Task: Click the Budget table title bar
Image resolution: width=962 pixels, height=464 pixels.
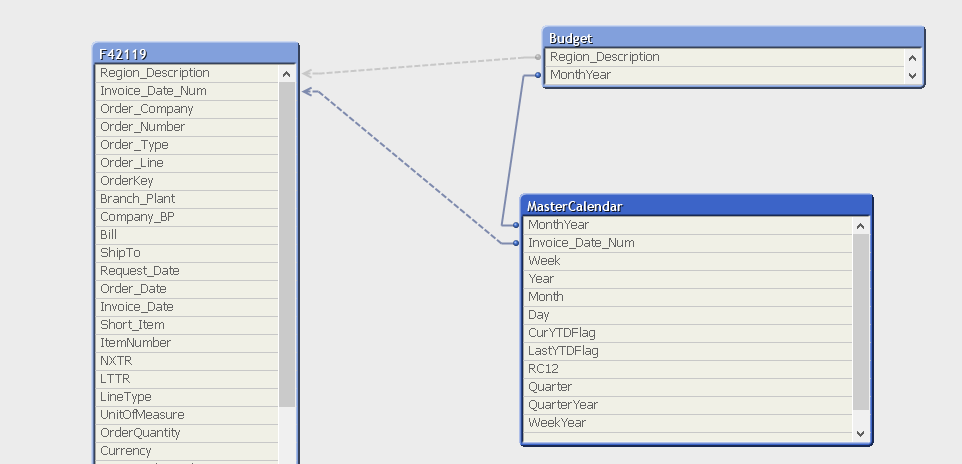Action: click(734, 38)
